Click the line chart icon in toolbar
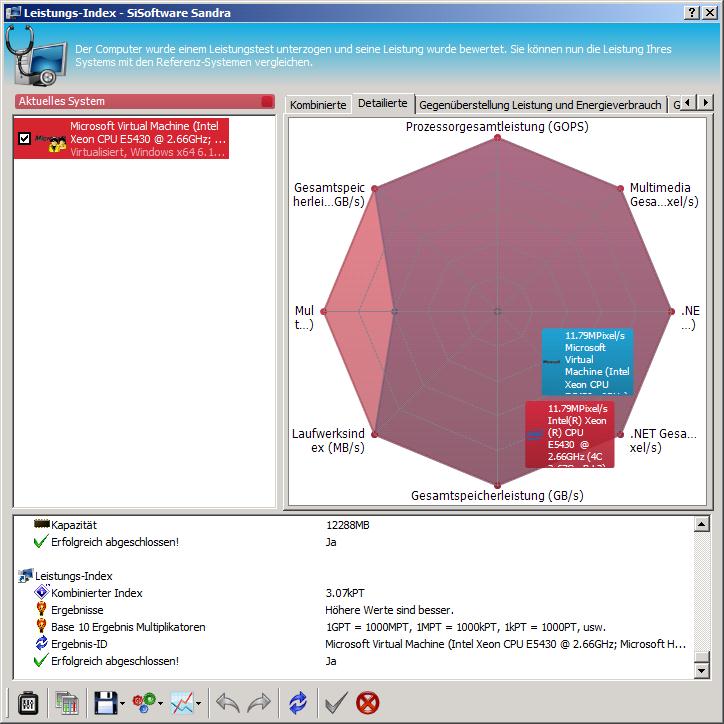 (181, 703)
